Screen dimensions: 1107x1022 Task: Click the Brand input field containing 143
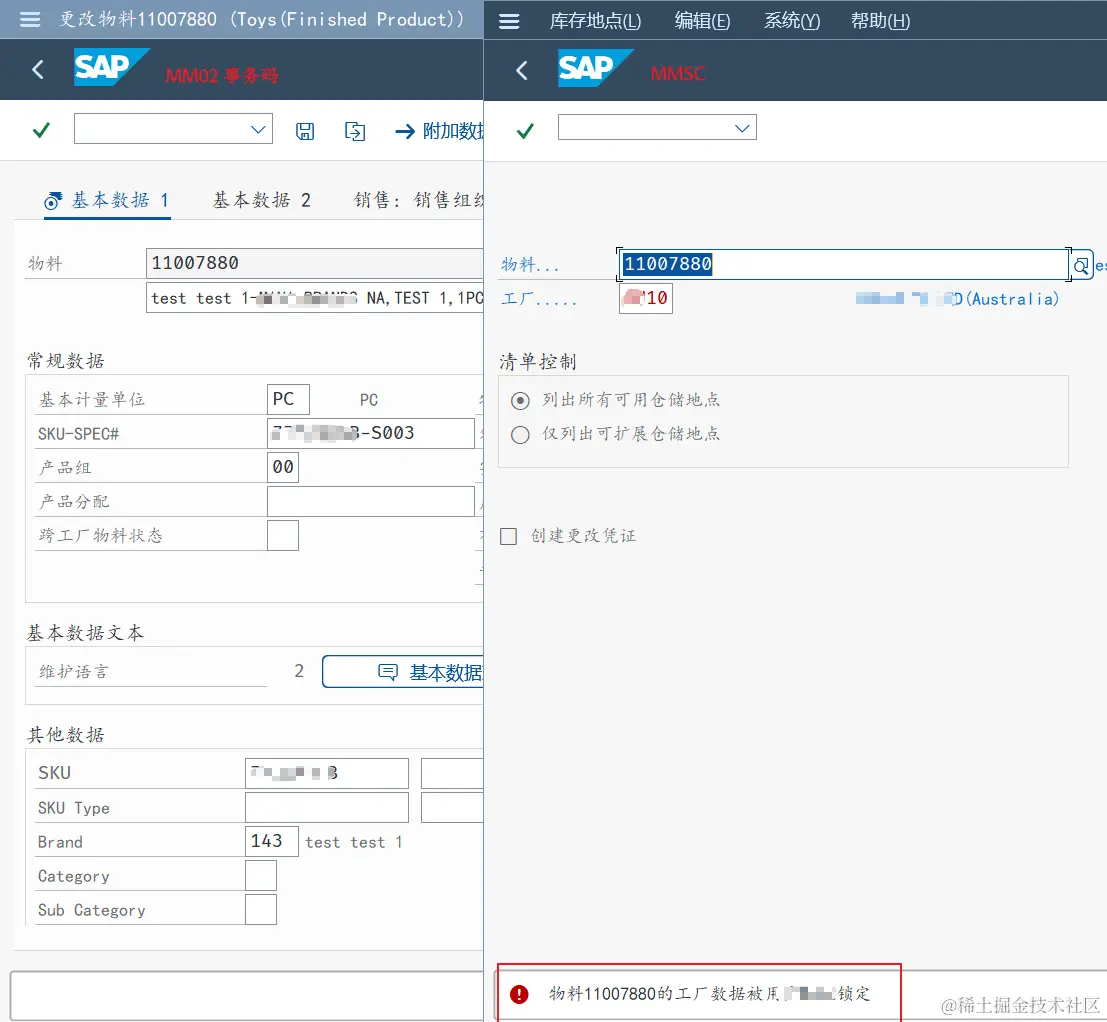272,841
